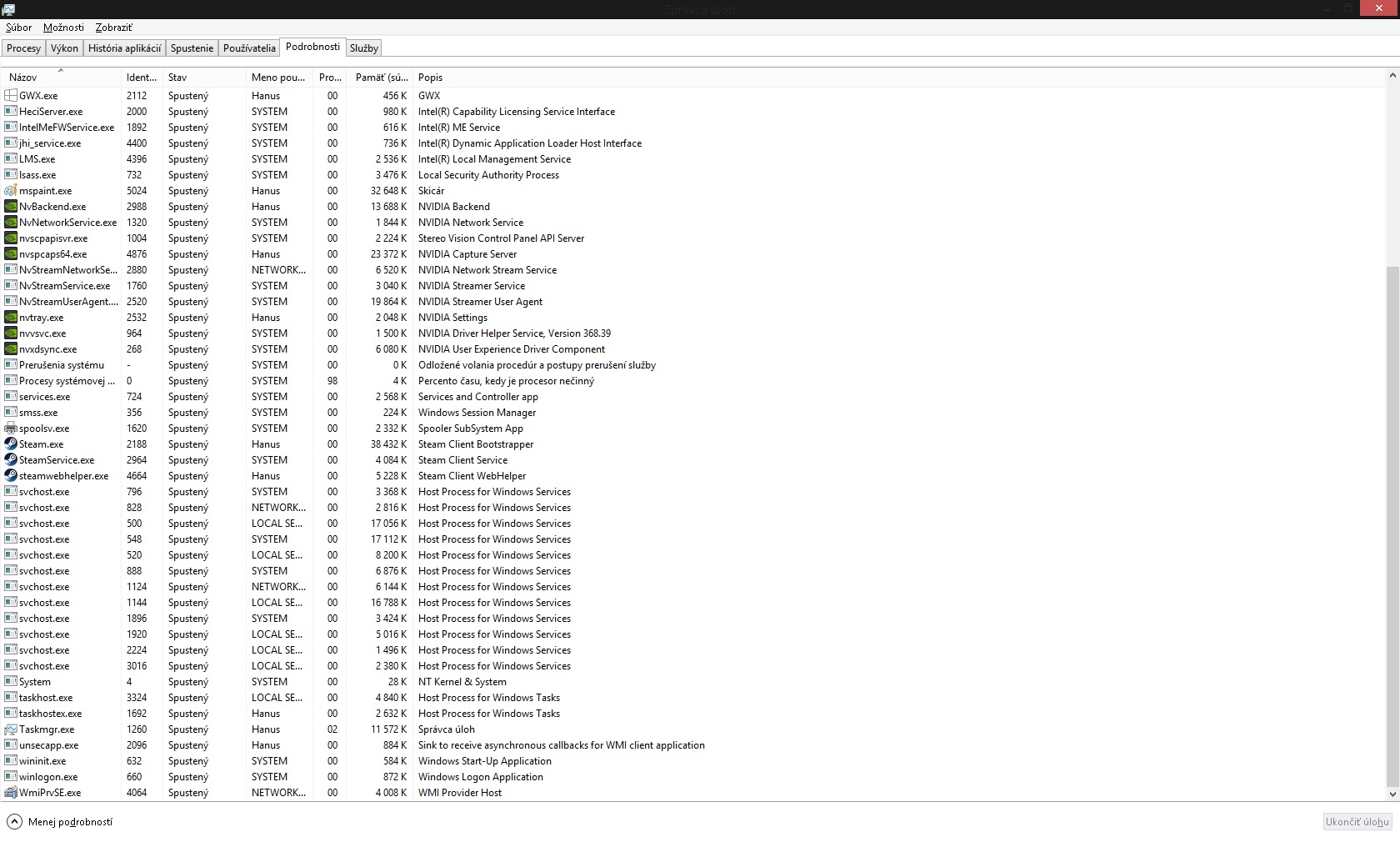Switch to the Výkon tab
Viewport: 1400px width, 842px height.
point(64,48)
